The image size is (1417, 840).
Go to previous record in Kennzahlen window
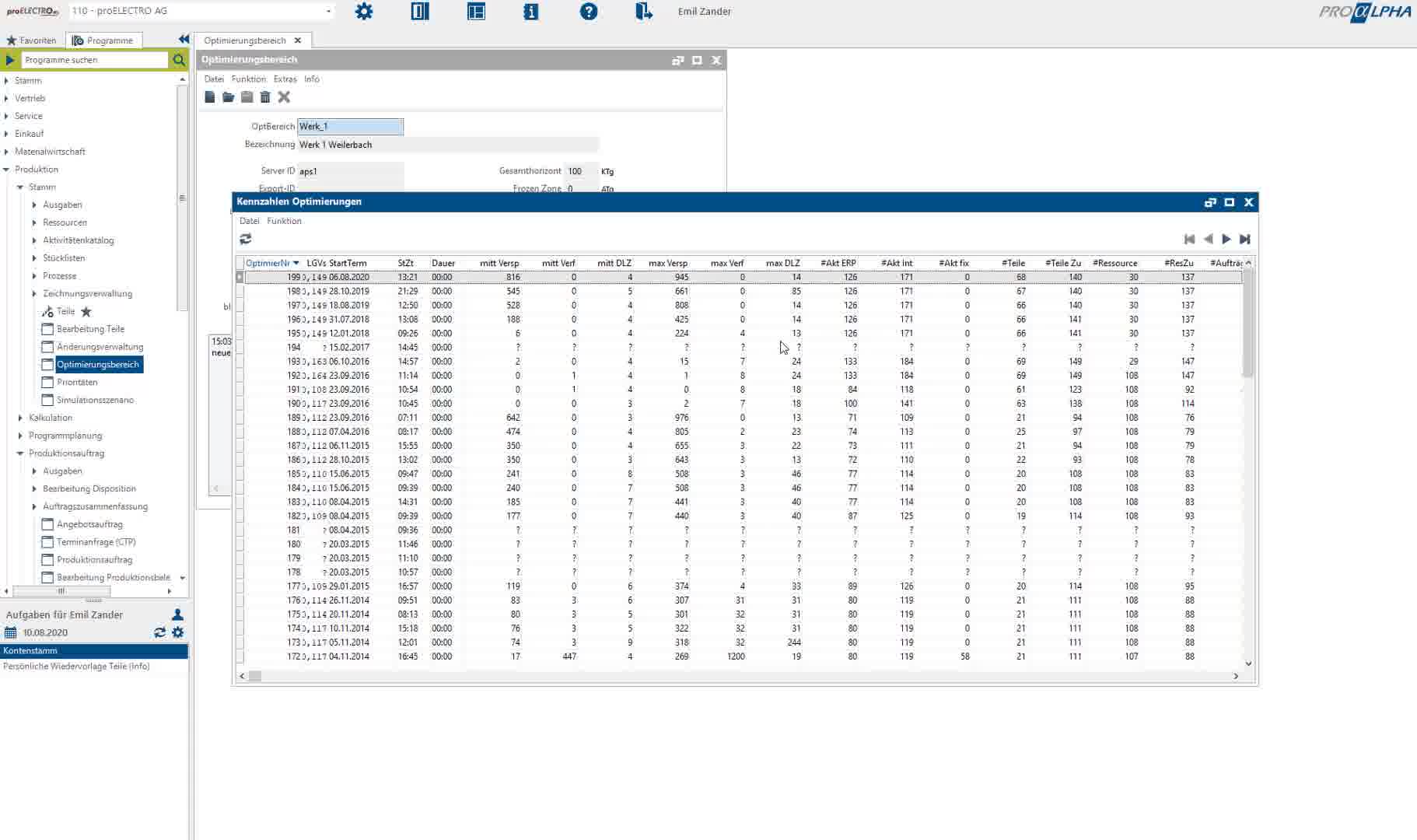pyautogui.click(x=1208, y=240)
